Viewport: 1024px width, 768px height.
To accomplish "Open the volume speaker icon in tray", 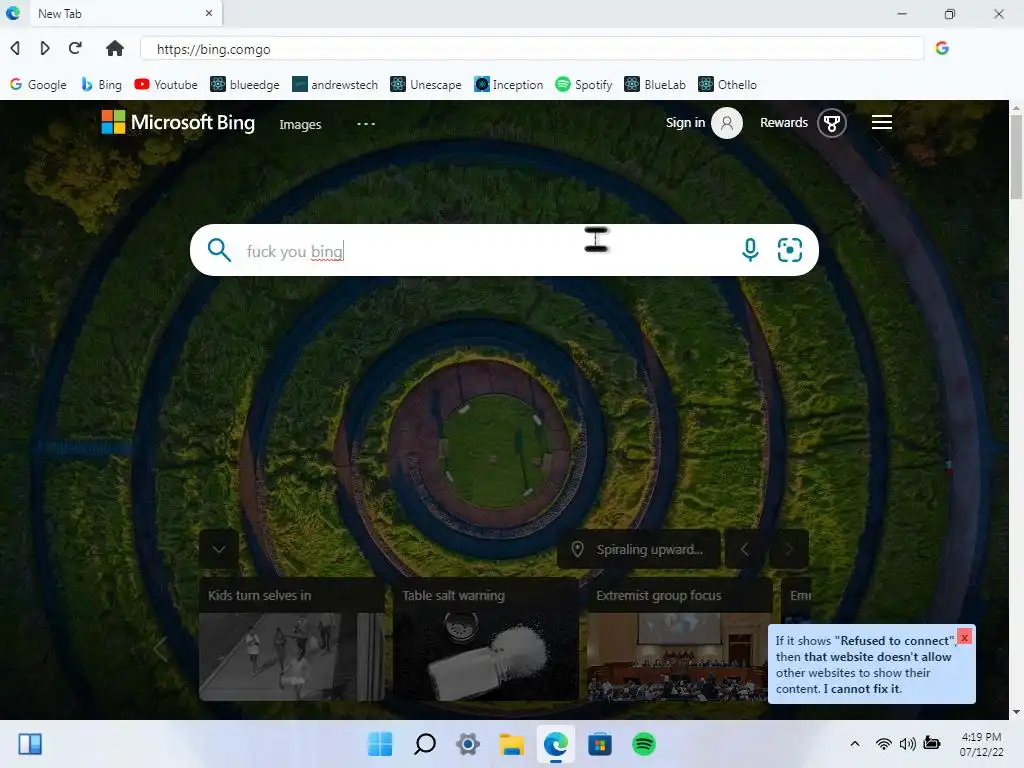I will tap(907, 744).
